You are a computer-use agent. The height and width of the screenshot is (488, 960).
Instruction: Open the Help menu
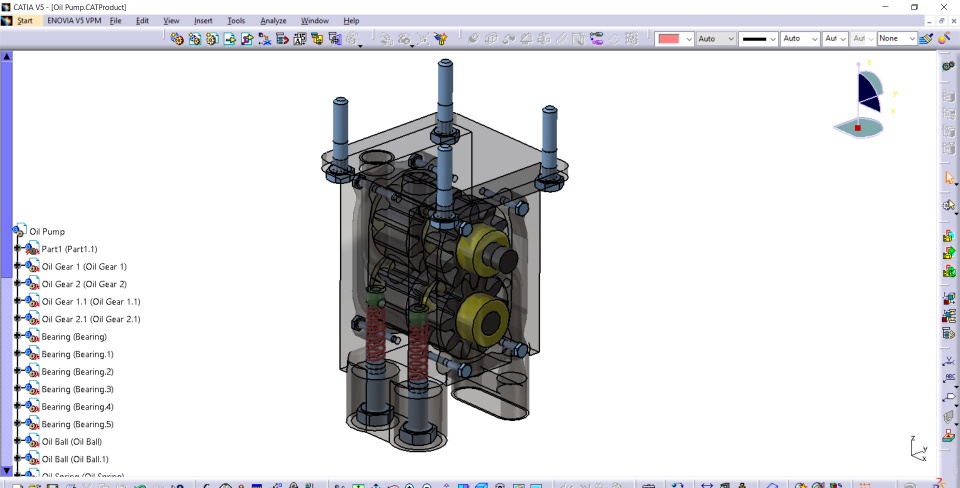point(351,21)
